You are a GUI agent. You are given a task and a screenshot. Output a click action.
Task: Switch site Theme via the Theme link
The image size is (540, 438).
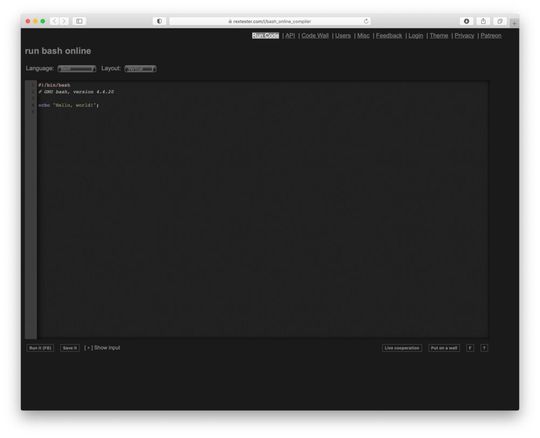click(438, 35)
